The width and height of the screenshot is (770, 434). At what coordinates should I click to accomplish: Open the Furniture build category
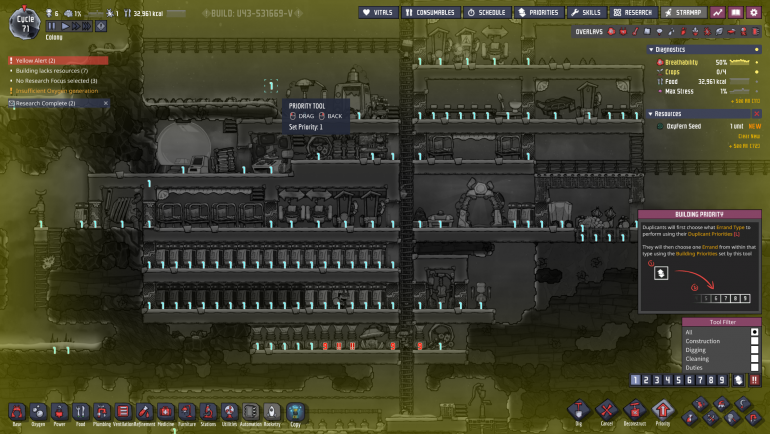(187, 412)
